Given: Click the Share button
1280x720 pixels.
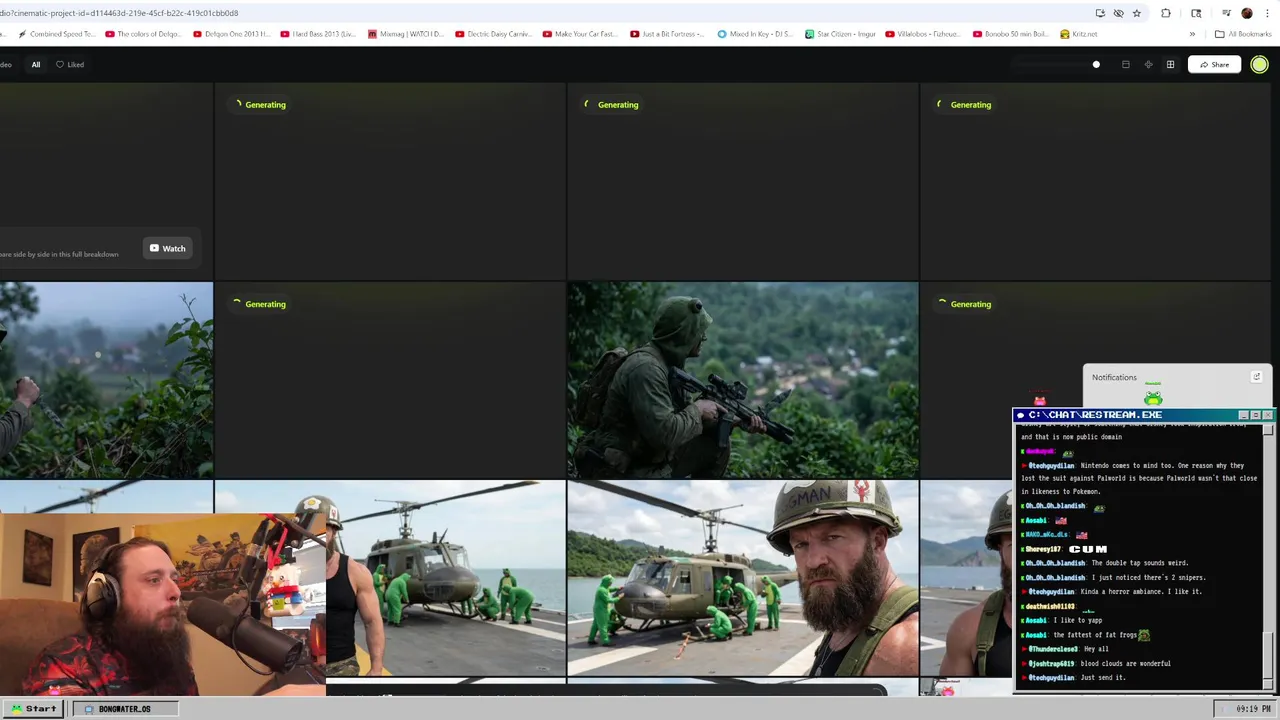Looking at the screenshot, I should click(1214, 65).
